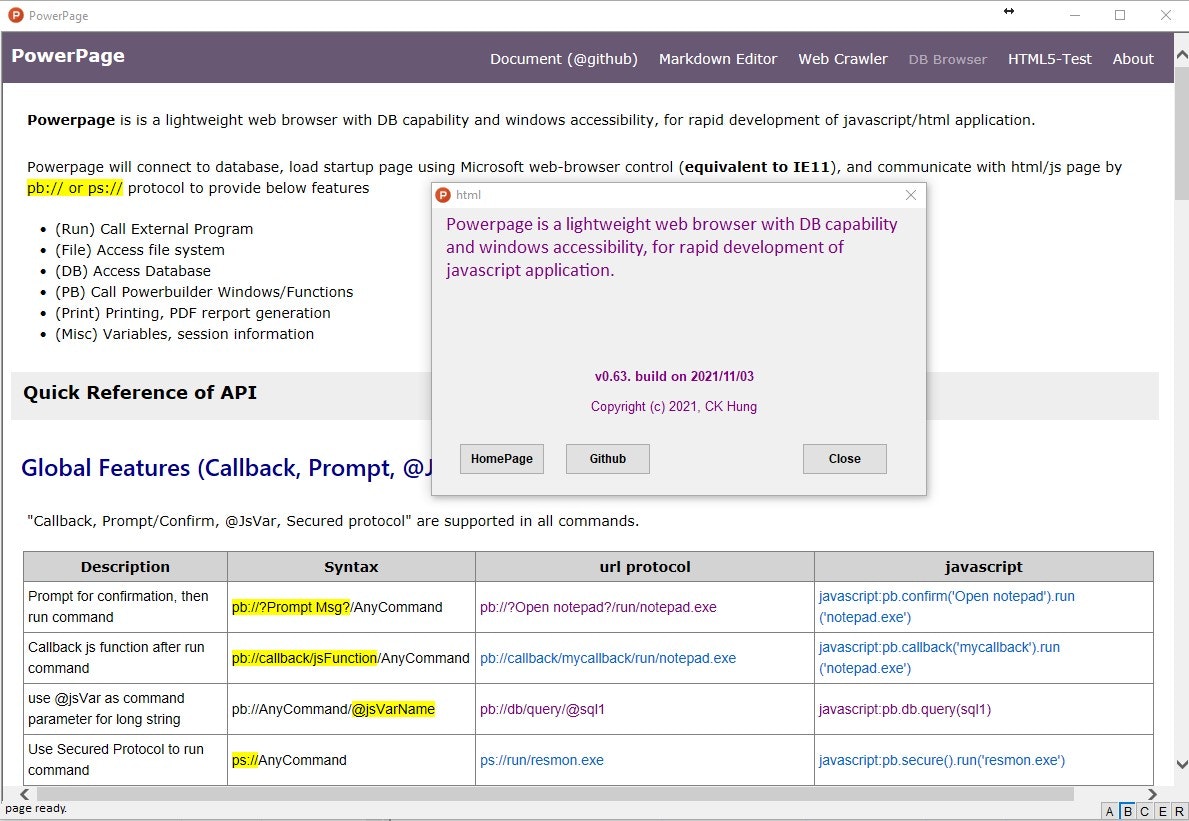Click the C button in the status bar
Viewport: 1189px width, 821px height.
(1144, 811)
